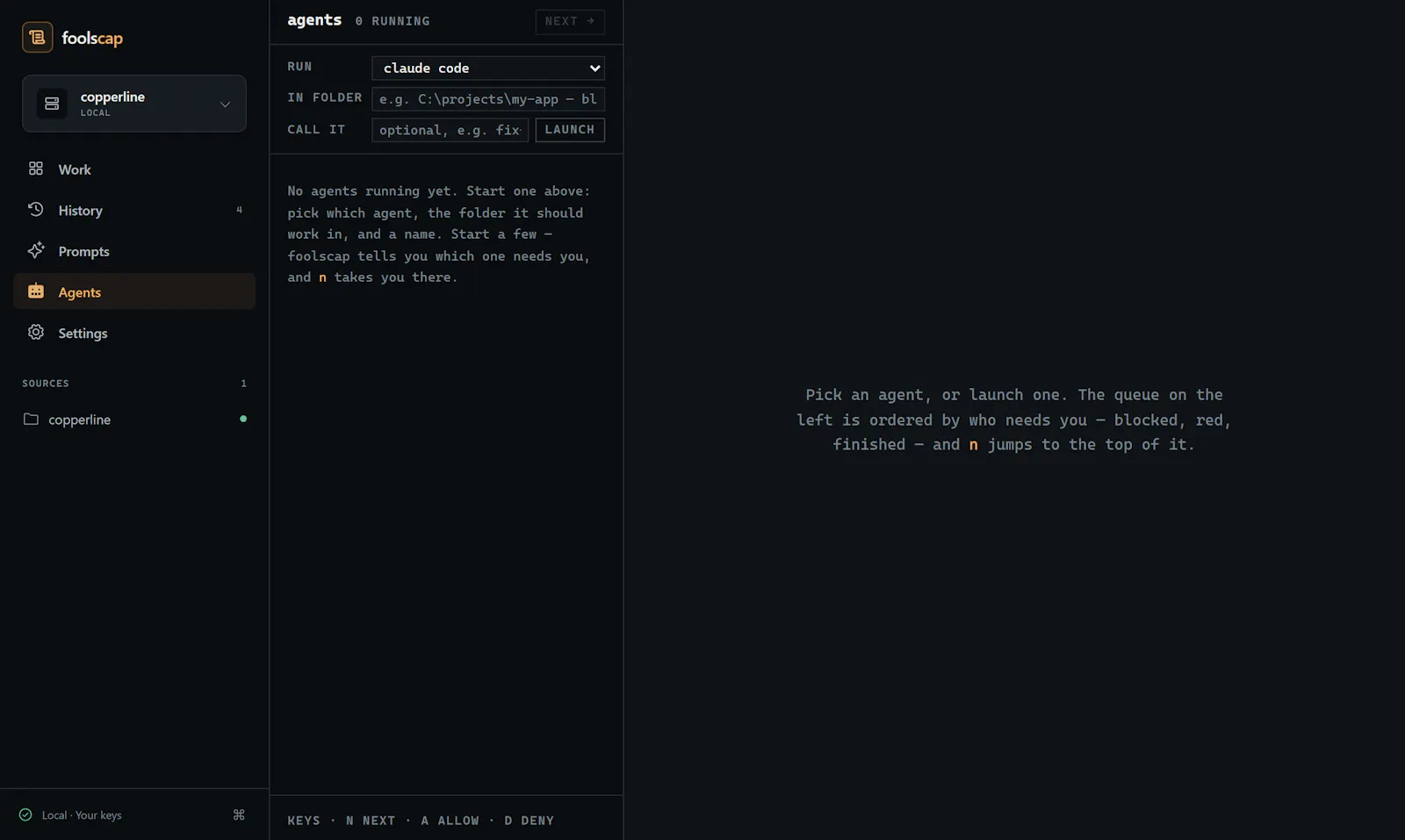
Task: Click the Settings gear icon
Action: click(x=36, y=332)
